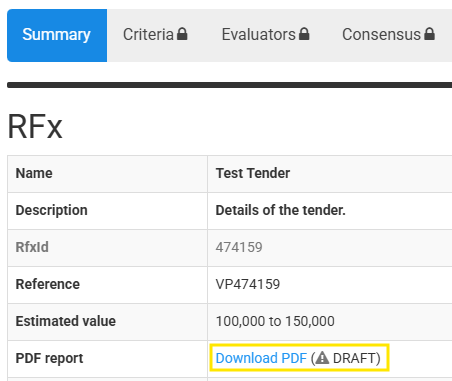
Task: Switch to the Criteria tab
Action: coord(155,35)
